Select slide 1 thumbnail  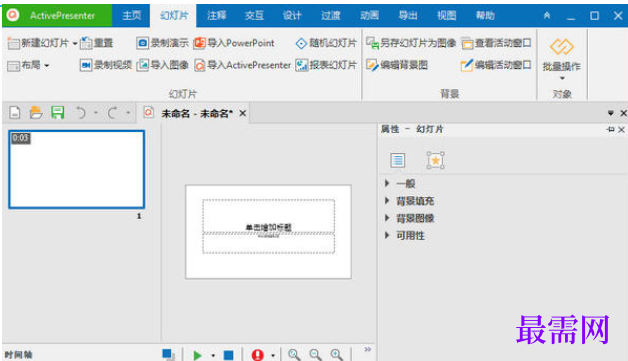[x=76, y=169]
